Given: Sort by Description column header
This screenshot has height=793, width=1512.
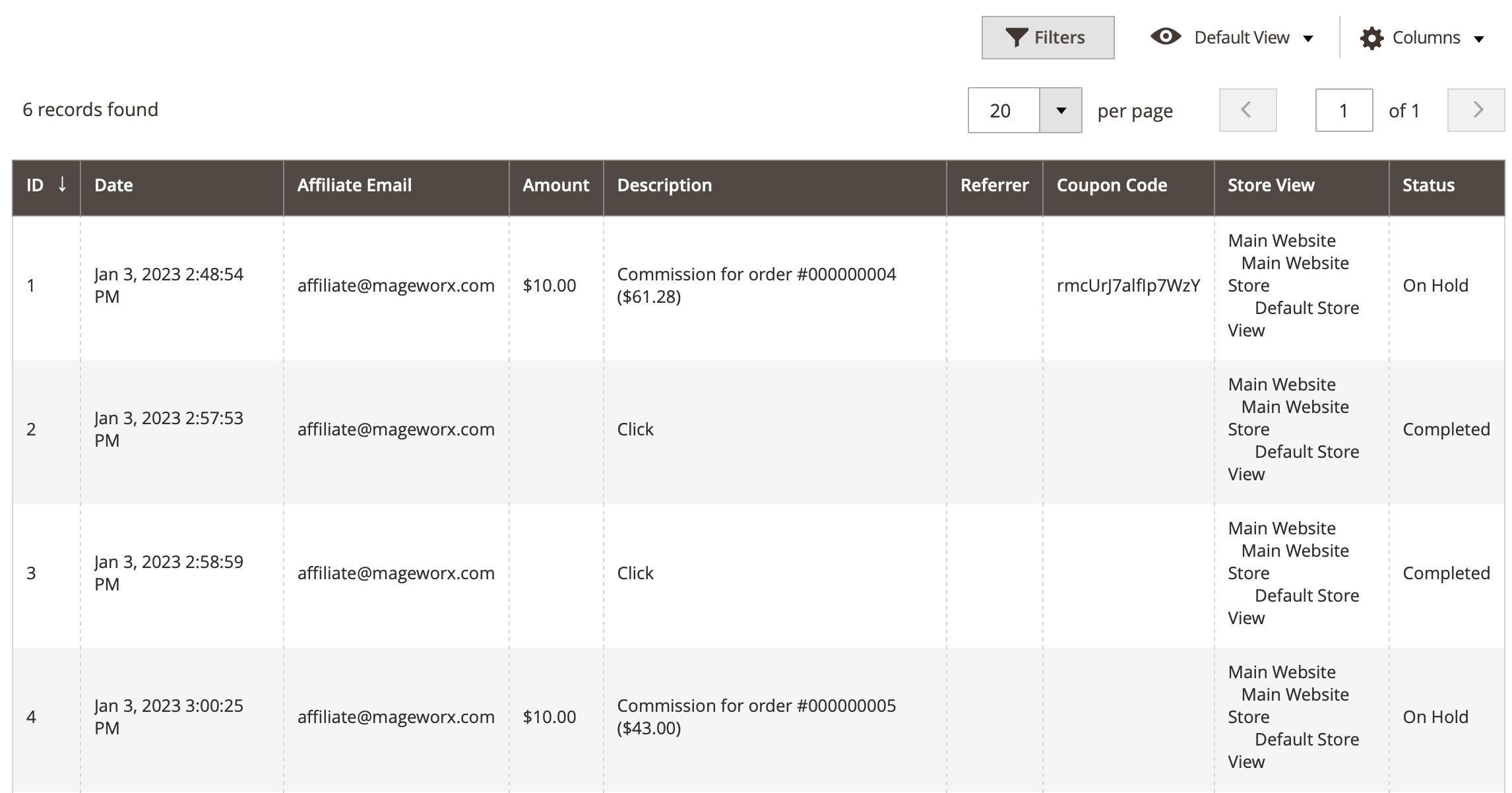Looking at the screenshot, I should pyautogui.click(x=775, y=187).
